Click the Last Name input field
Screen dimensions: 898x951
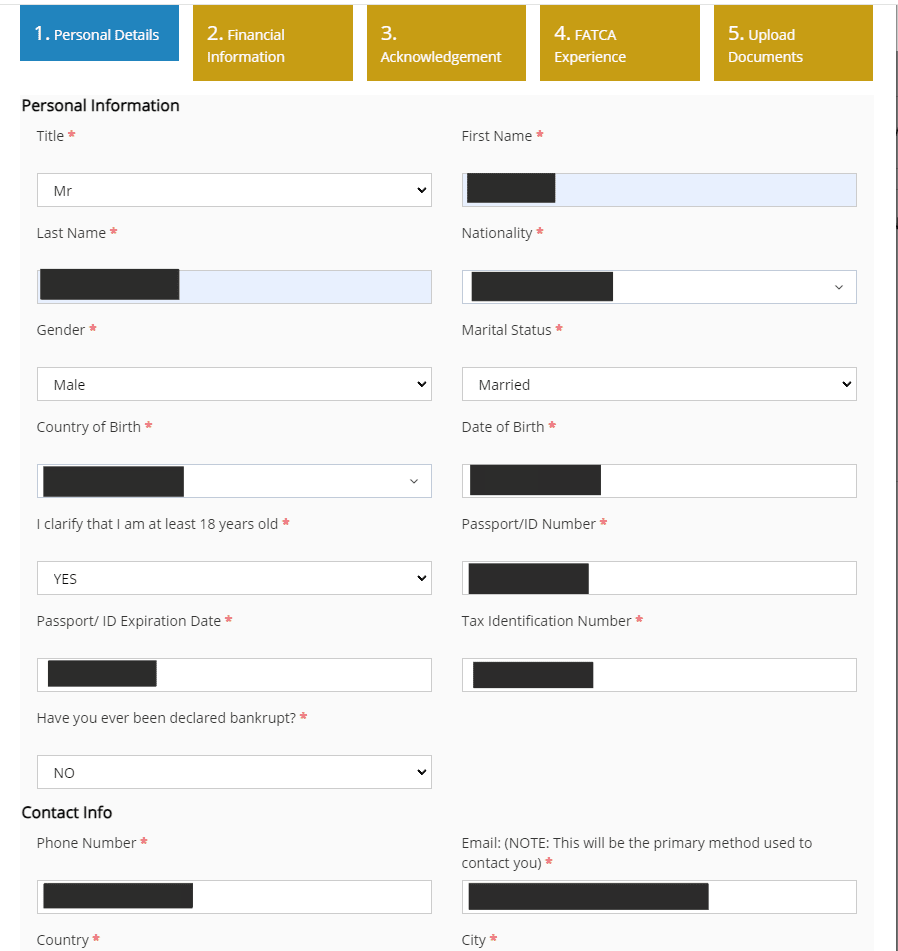pos(234,287)
